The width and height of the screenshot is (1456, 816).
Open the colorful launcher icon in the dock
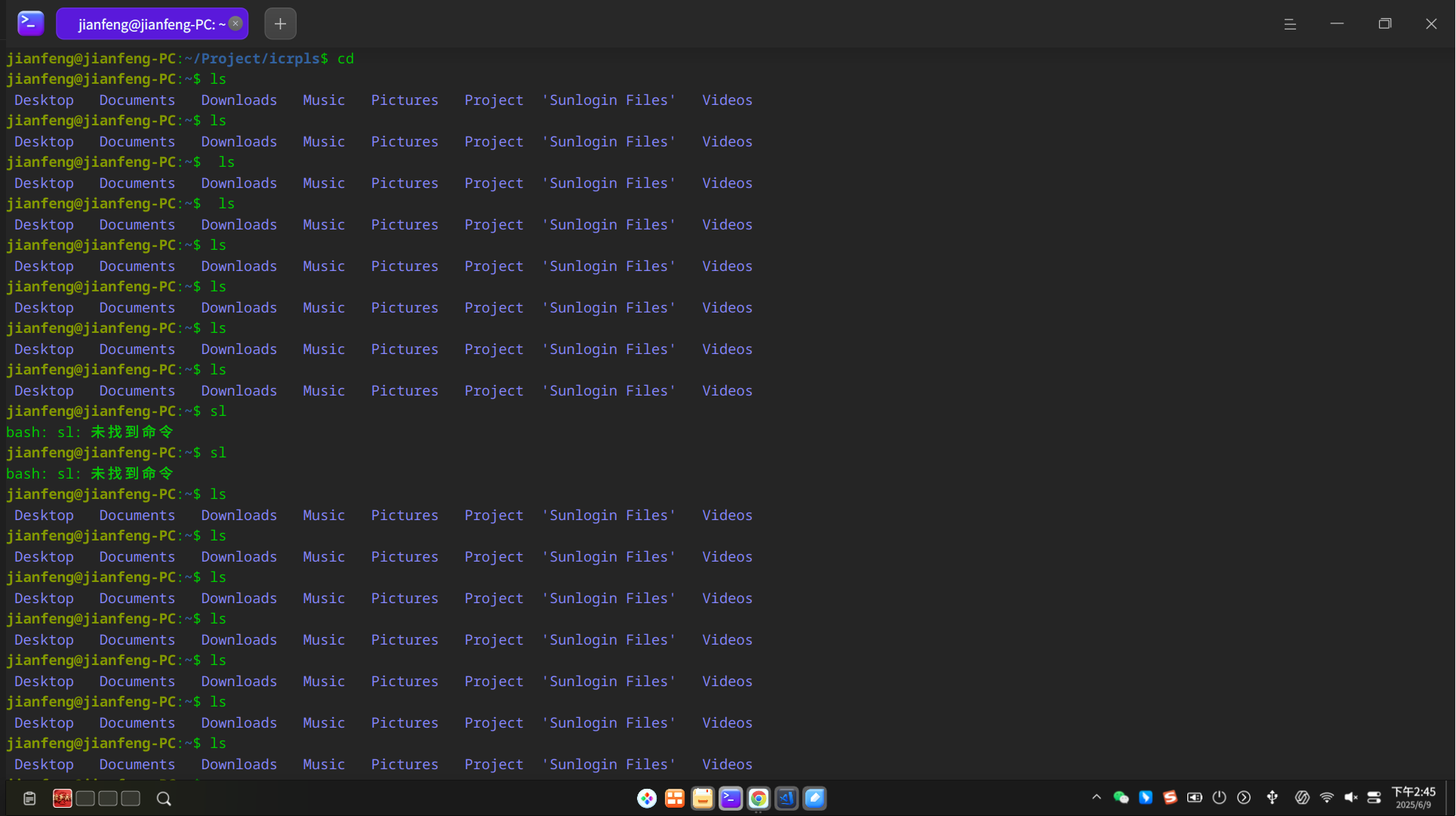[647, 799]
